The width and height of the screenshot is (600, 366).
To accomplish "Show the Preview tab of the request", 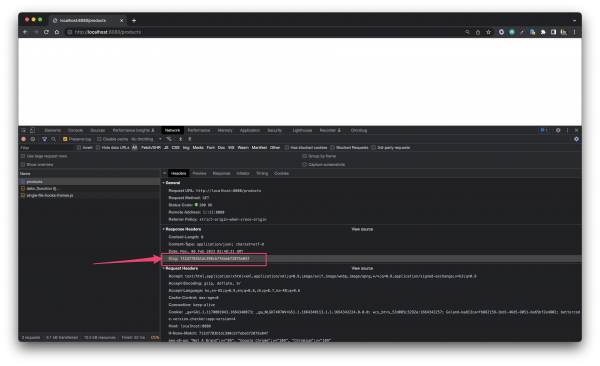I will tap(199, 173).
